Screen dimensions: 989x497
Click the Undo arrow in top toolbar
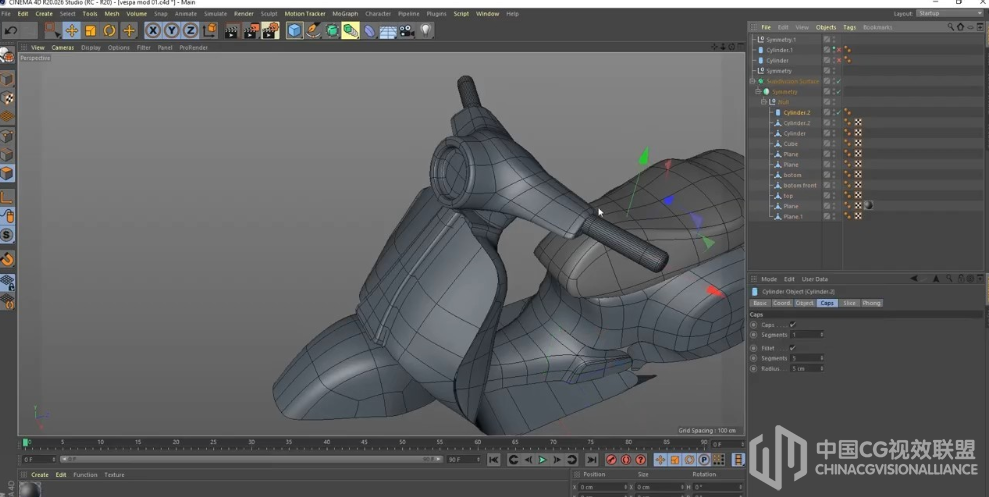coord(11,30)
